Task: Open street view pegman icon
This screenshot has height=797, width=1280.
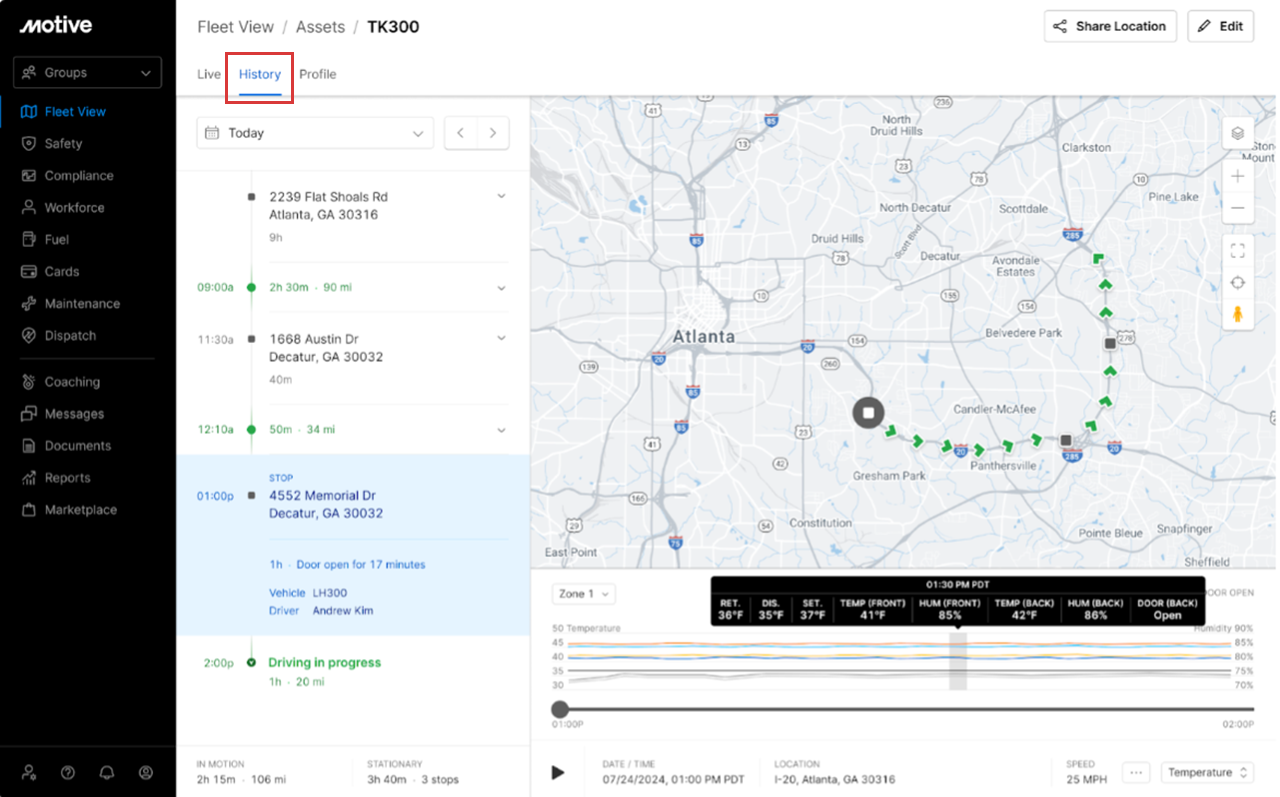Action: (1237, 314)
